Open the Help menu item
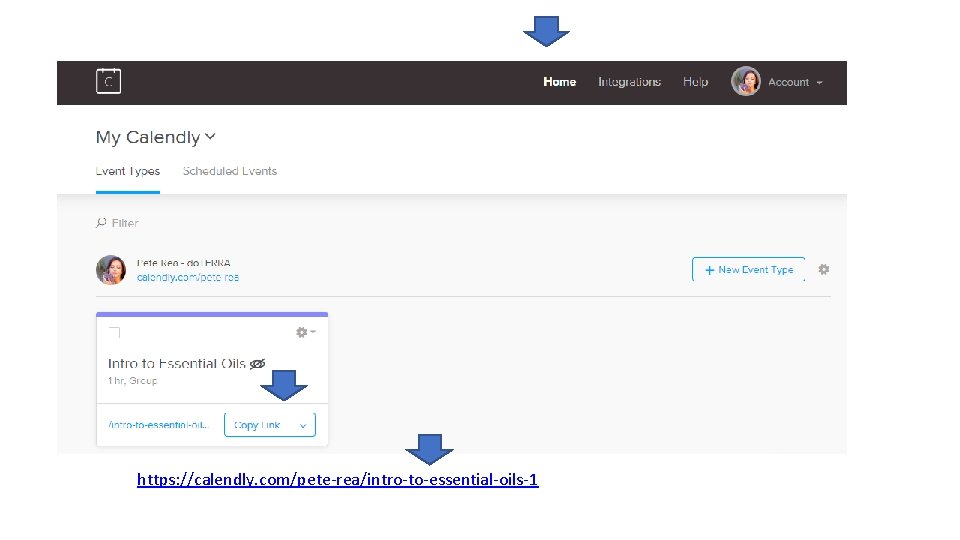The width and height of the screenshot is (960, 540). click(x=696, y=82)
